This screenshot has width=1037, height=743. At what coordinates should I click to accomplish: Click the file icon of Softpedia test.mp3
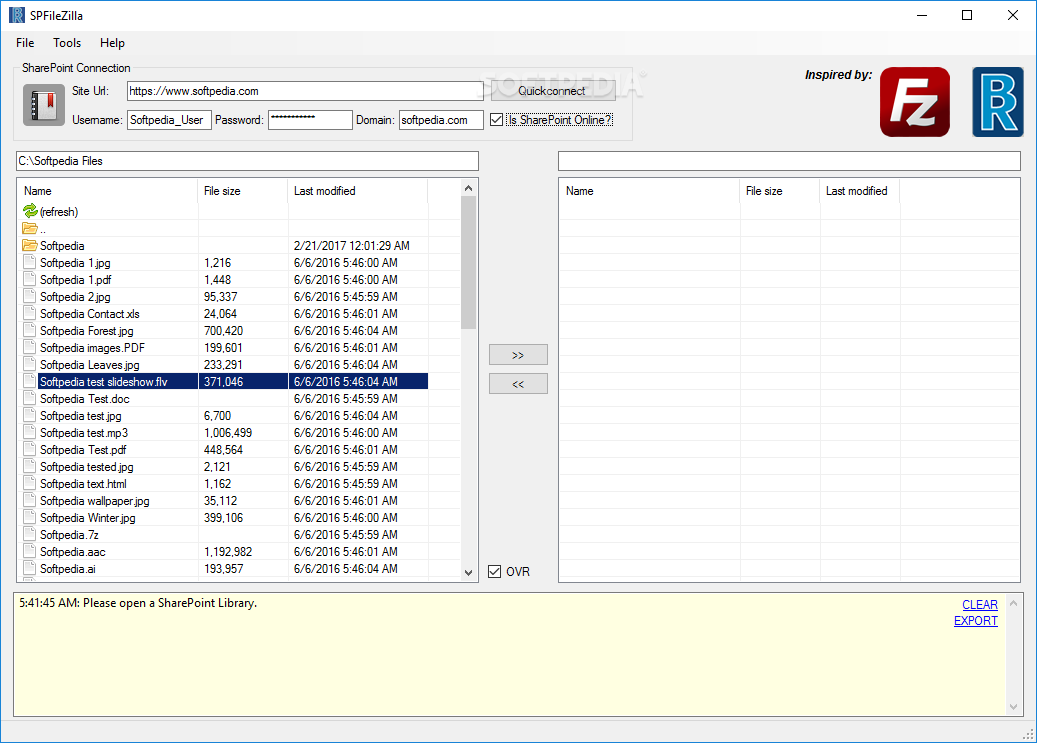click(29, 432)
